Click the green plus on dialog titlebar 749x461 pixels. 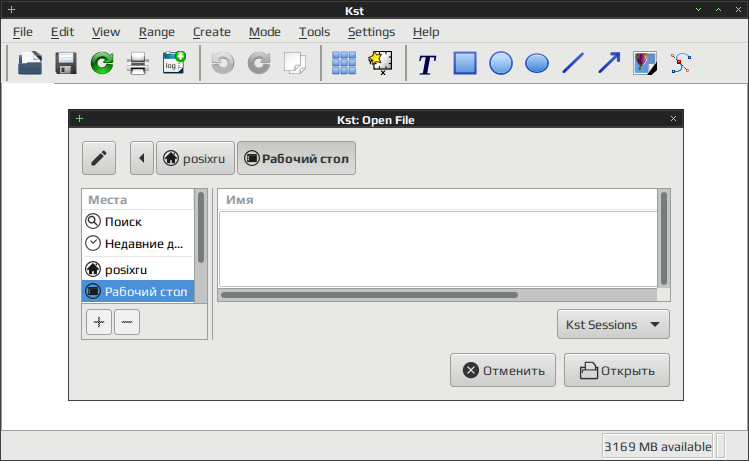[x=80, y=118]
